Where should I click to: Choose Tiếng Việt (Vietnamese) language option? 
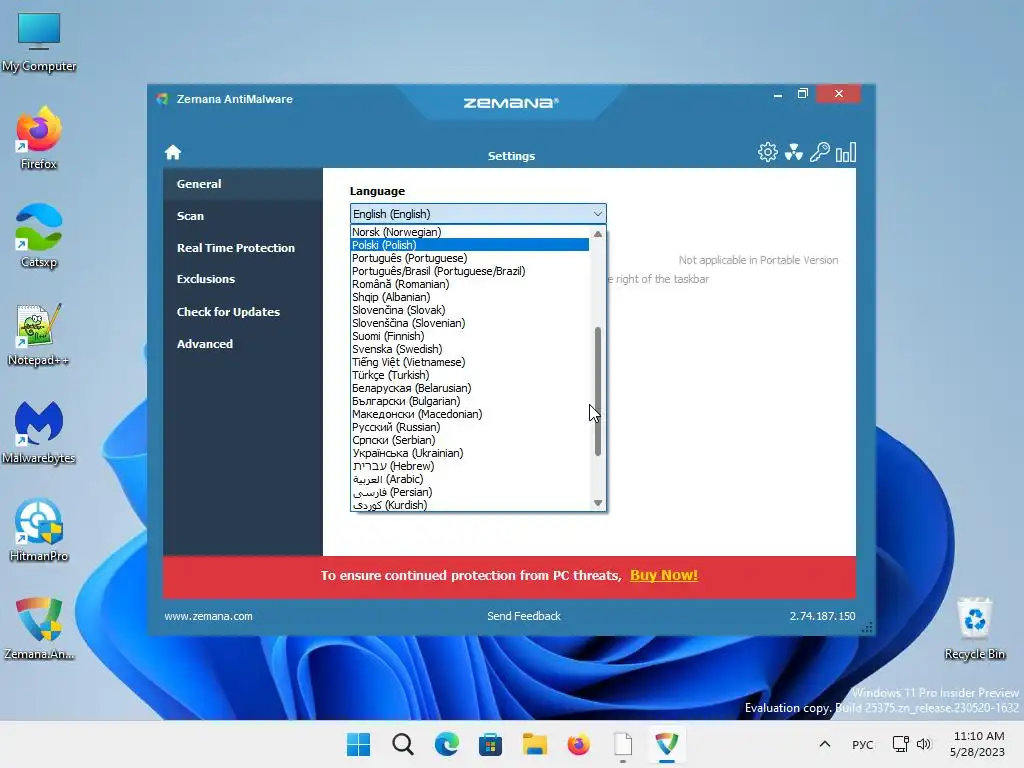[470, 362]
